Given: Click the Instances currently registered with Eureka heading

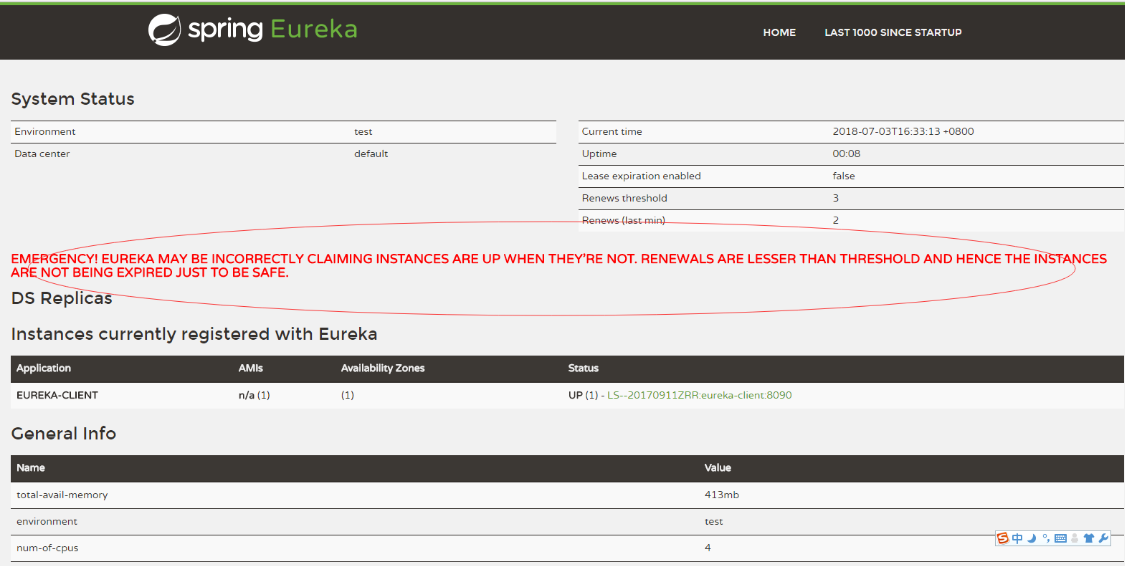Looking at the screenshot, I should tap(194, 334).
